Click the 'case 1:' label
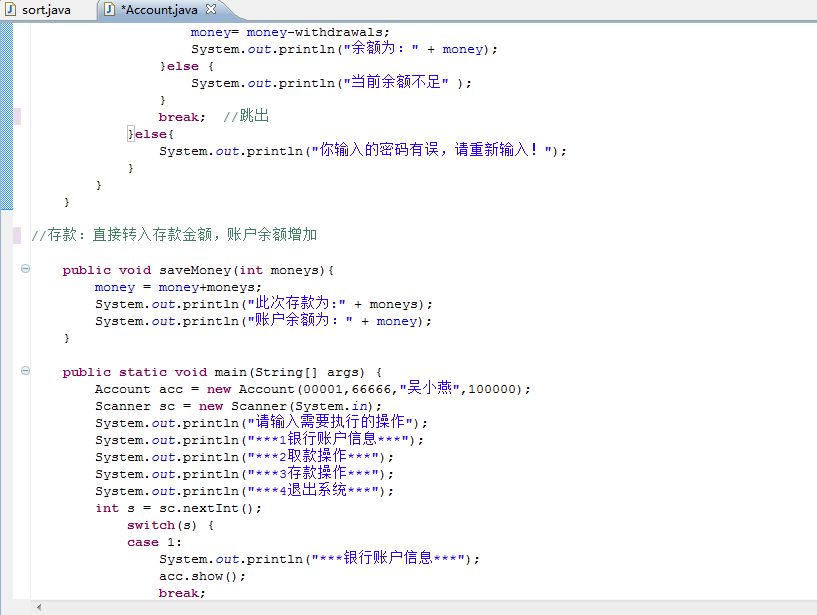817x615 pixels. click(x=154, y=543)
